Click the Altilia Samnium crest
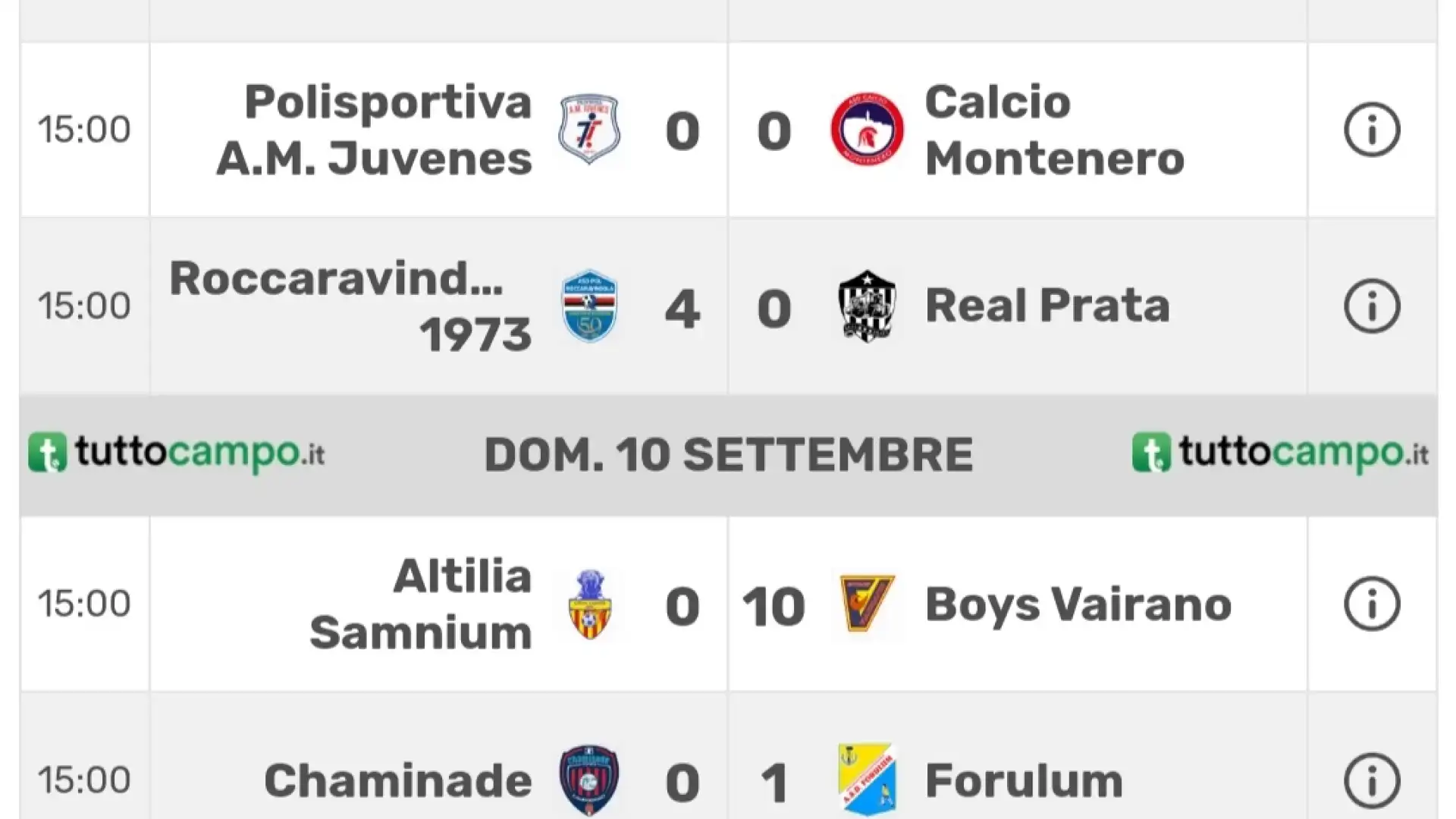Viewport: 1456px width, 819px height. click(x=589, y=604)
